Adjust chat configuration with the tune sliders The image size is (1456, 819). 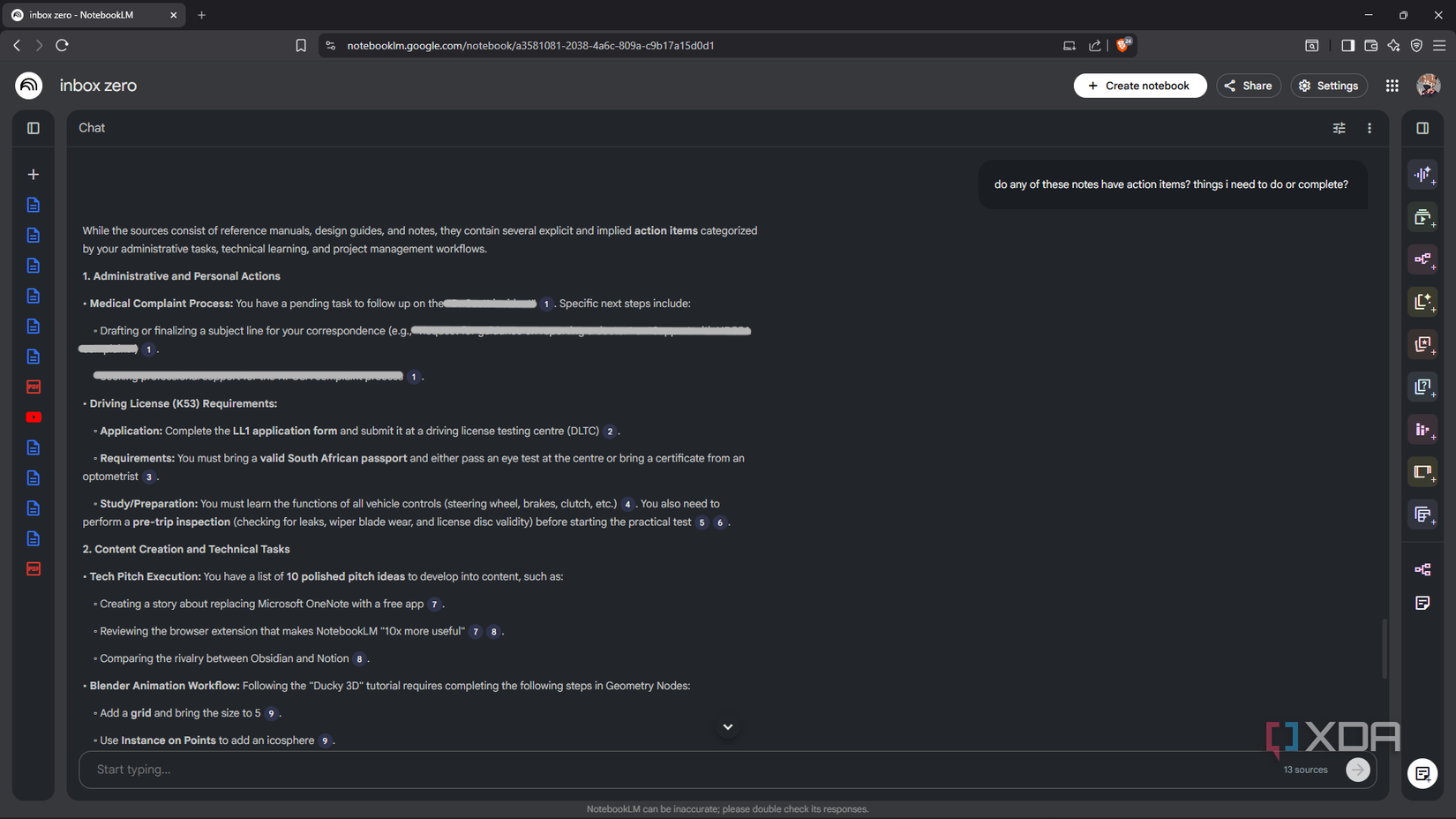point(1339,128)
